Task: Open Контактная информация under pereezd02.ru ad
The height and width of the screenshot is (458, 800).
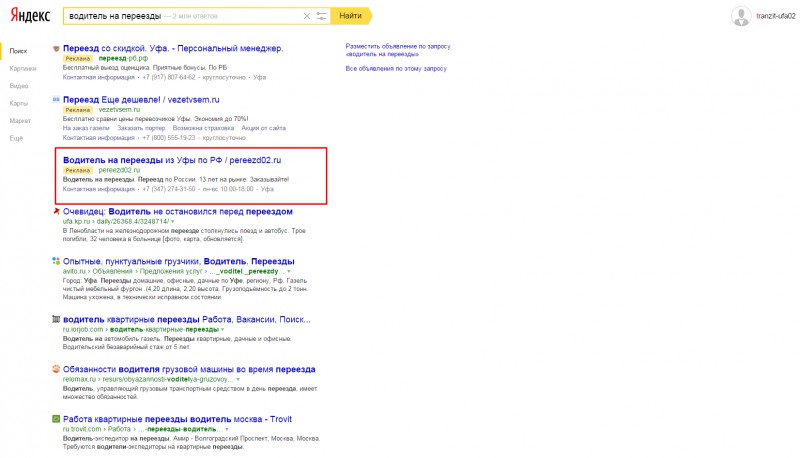Action: tap(98, 189)
